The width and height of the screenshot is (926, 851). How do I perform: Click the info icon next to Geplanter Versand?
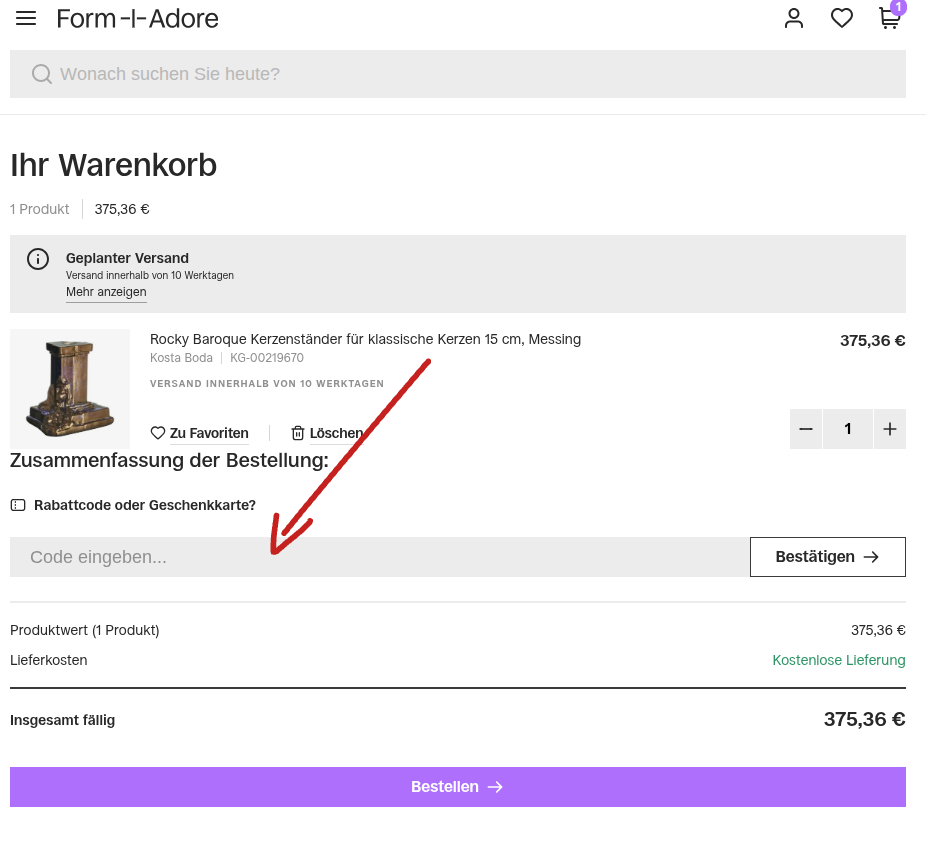tap(38, 259)
